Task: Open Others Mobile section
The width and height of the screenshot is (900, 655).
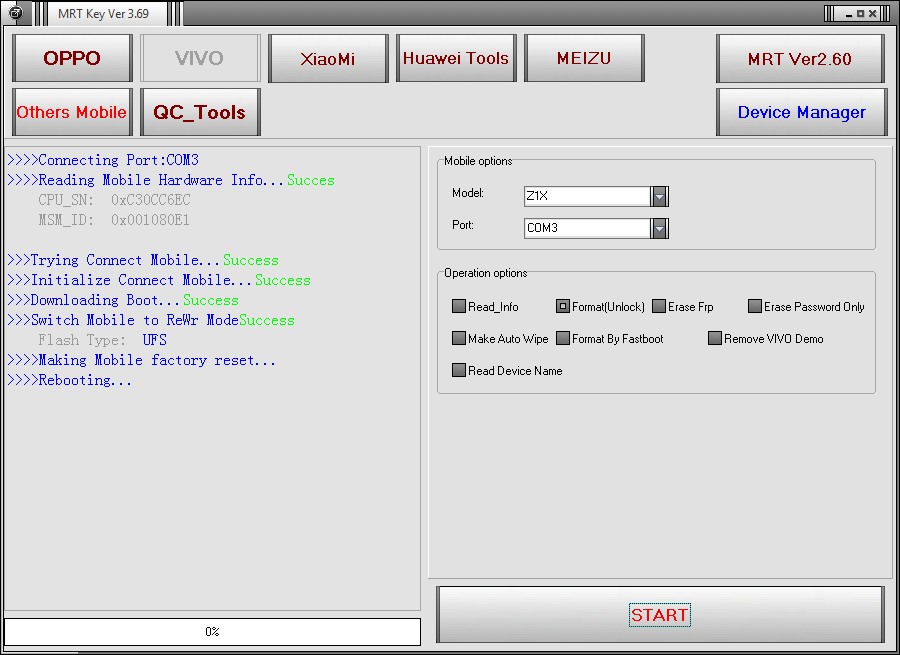Action: click(x=72, y=112)
